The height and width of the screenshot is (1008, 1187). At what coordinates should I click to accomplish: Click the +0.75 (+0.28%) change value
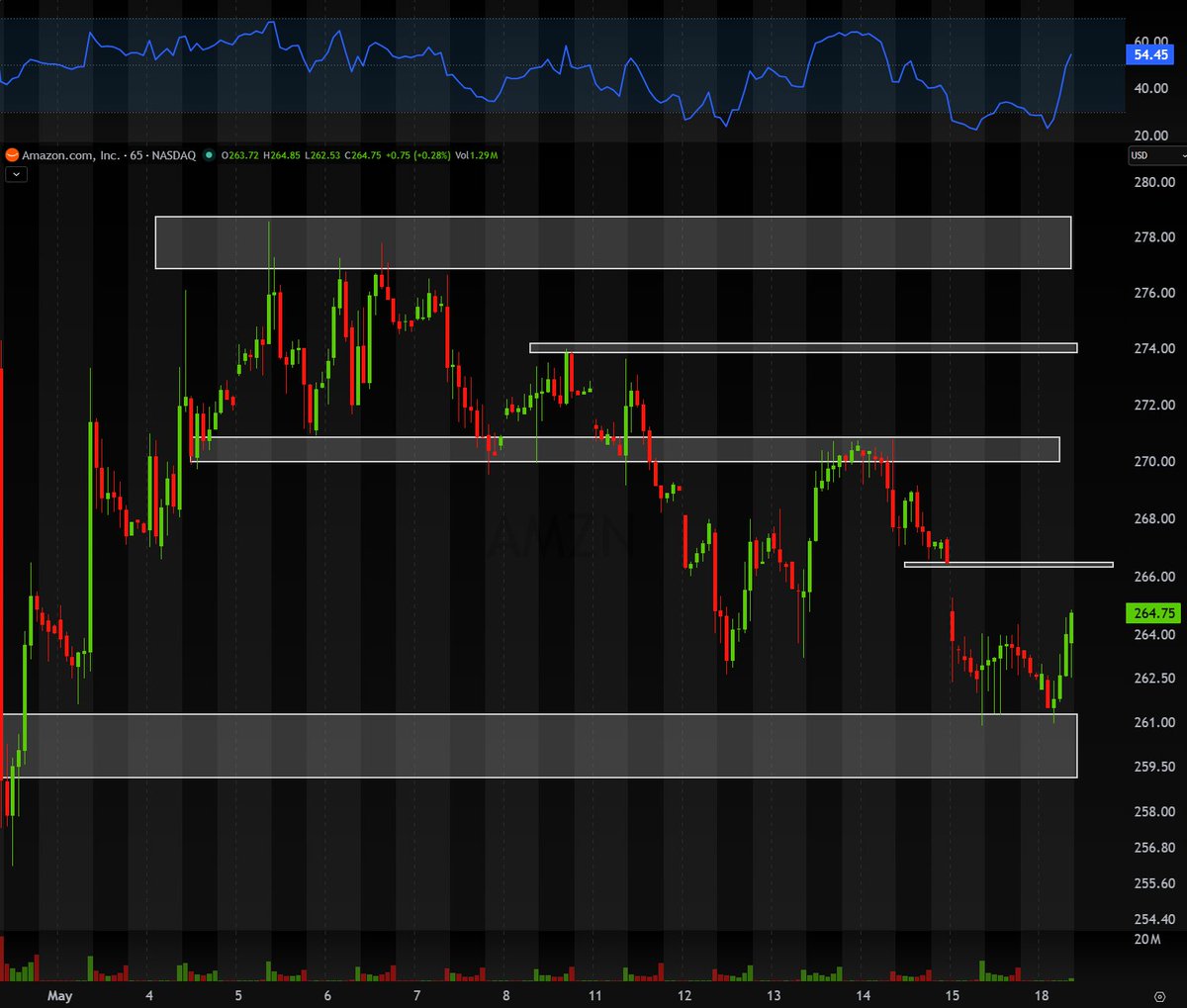(417, 155)
